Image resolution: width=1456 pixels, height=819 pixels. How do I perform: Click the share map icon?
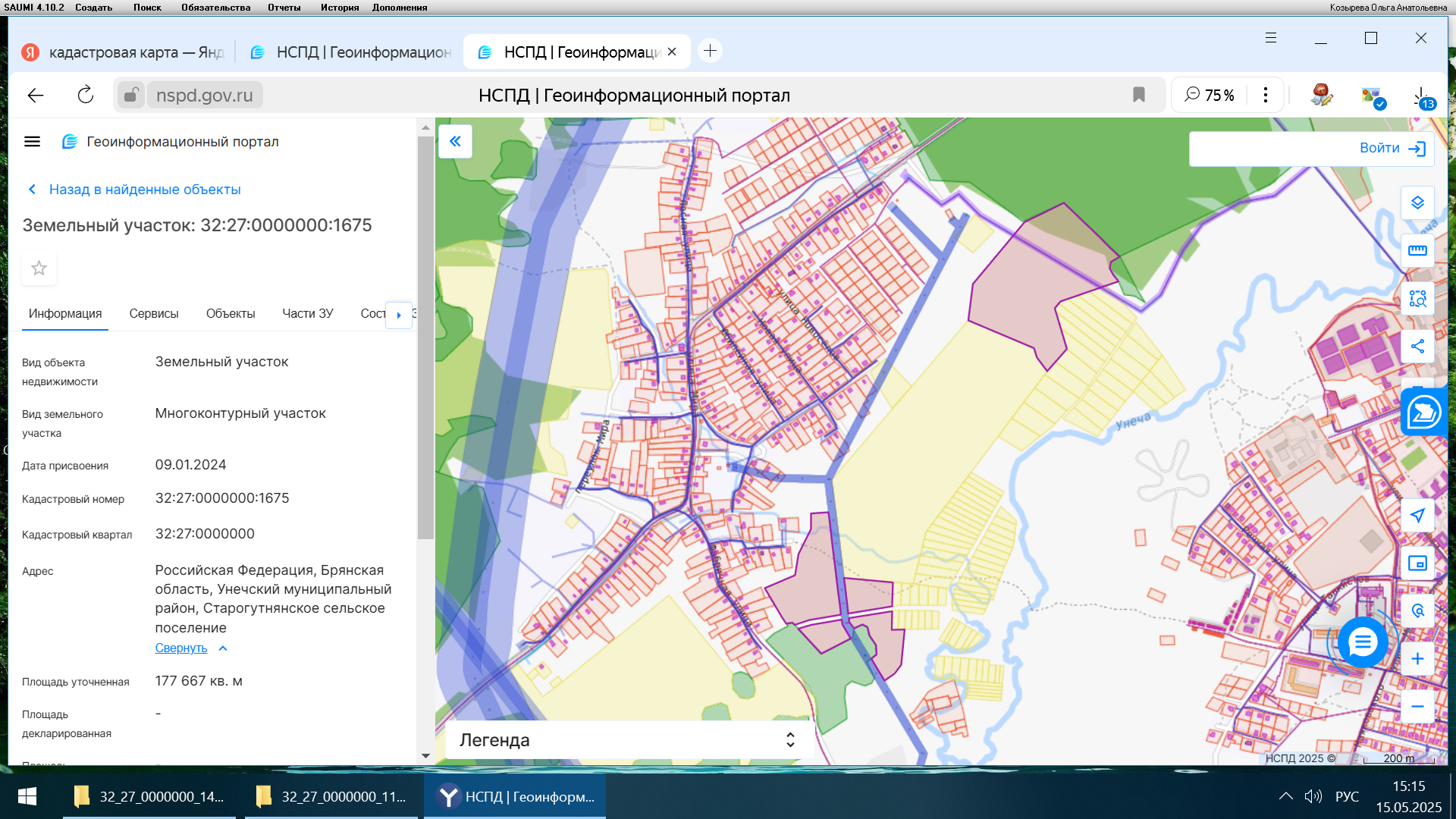(1417, 347)
